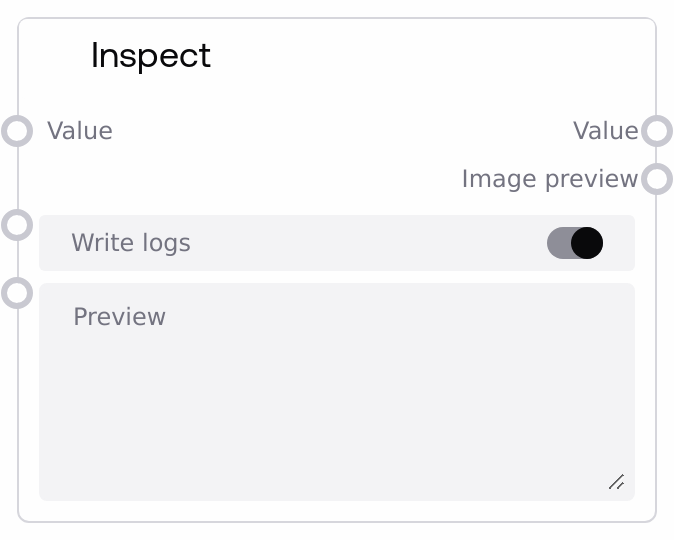Click the Image preview output label
The image size is (674, 540).
point(549,179)
